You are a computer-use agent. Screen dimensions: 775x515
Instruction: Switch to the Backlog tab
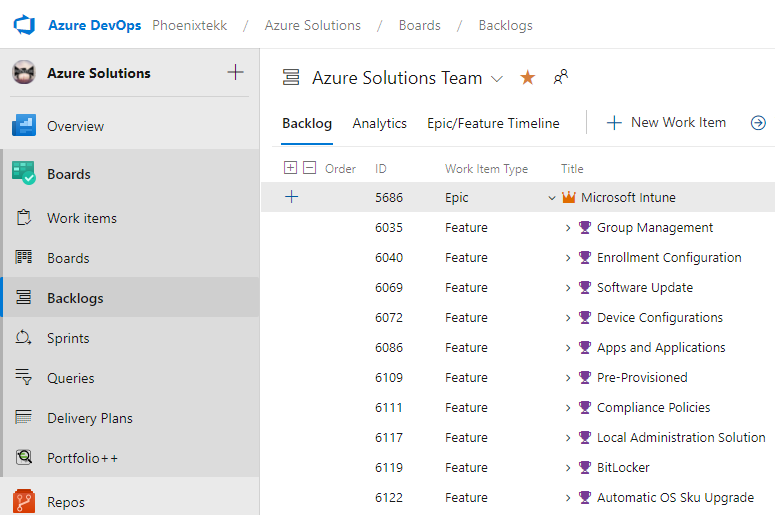[x=307, y=123]
